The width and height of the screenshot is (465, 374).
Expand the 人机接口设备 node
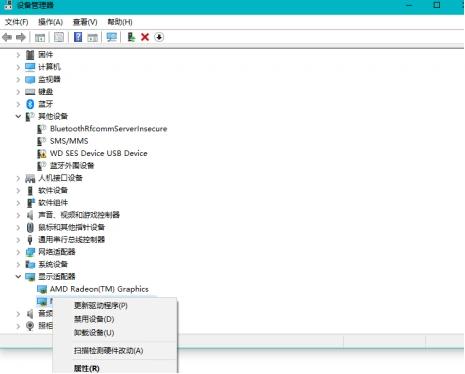[18, 179]
